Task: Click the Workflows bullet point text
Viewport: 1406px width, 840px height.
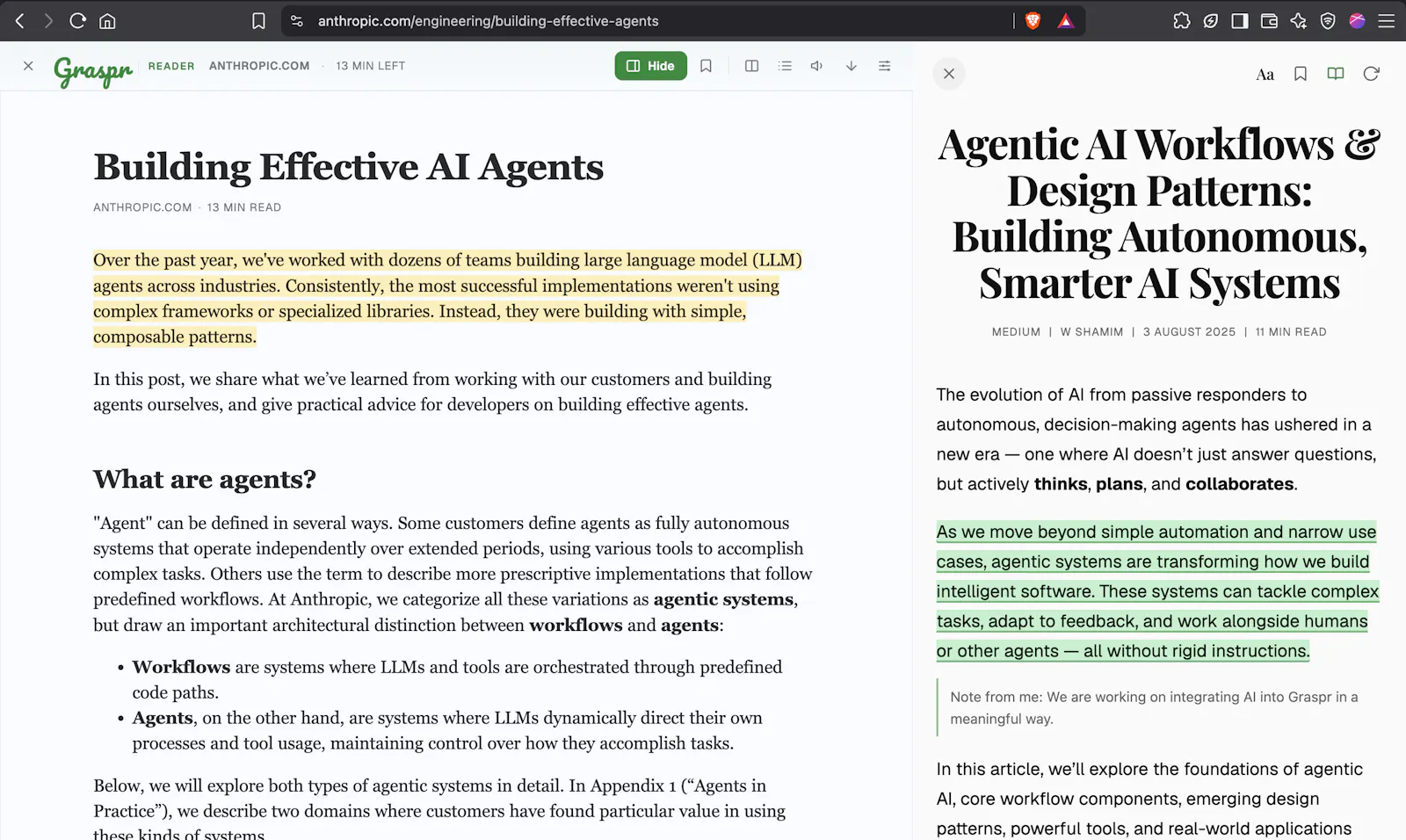Action: 457,679
